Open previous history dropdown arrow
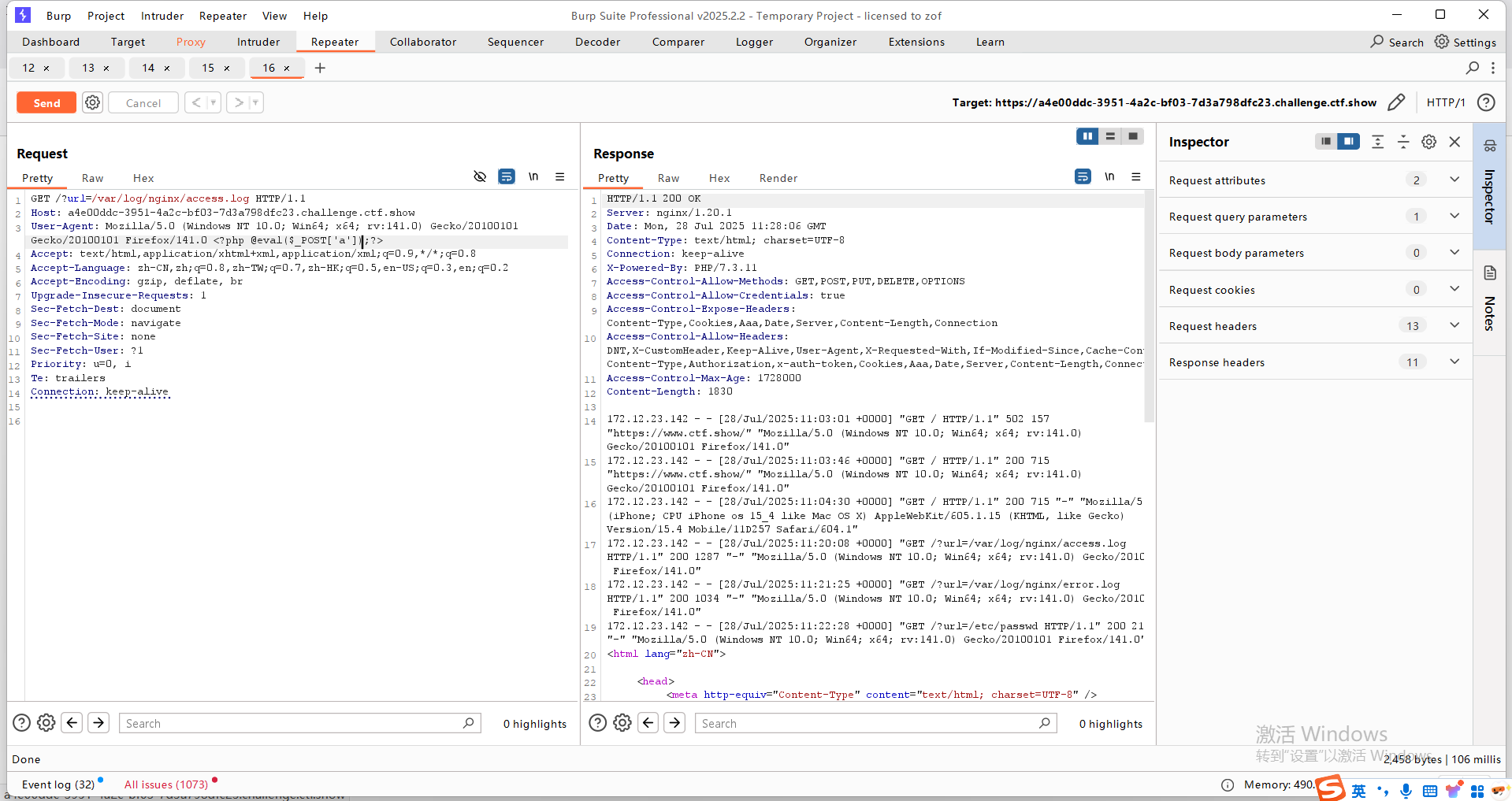Image resolution: width=1512 pixels, height=801 pixels. [x=213, y=102]
